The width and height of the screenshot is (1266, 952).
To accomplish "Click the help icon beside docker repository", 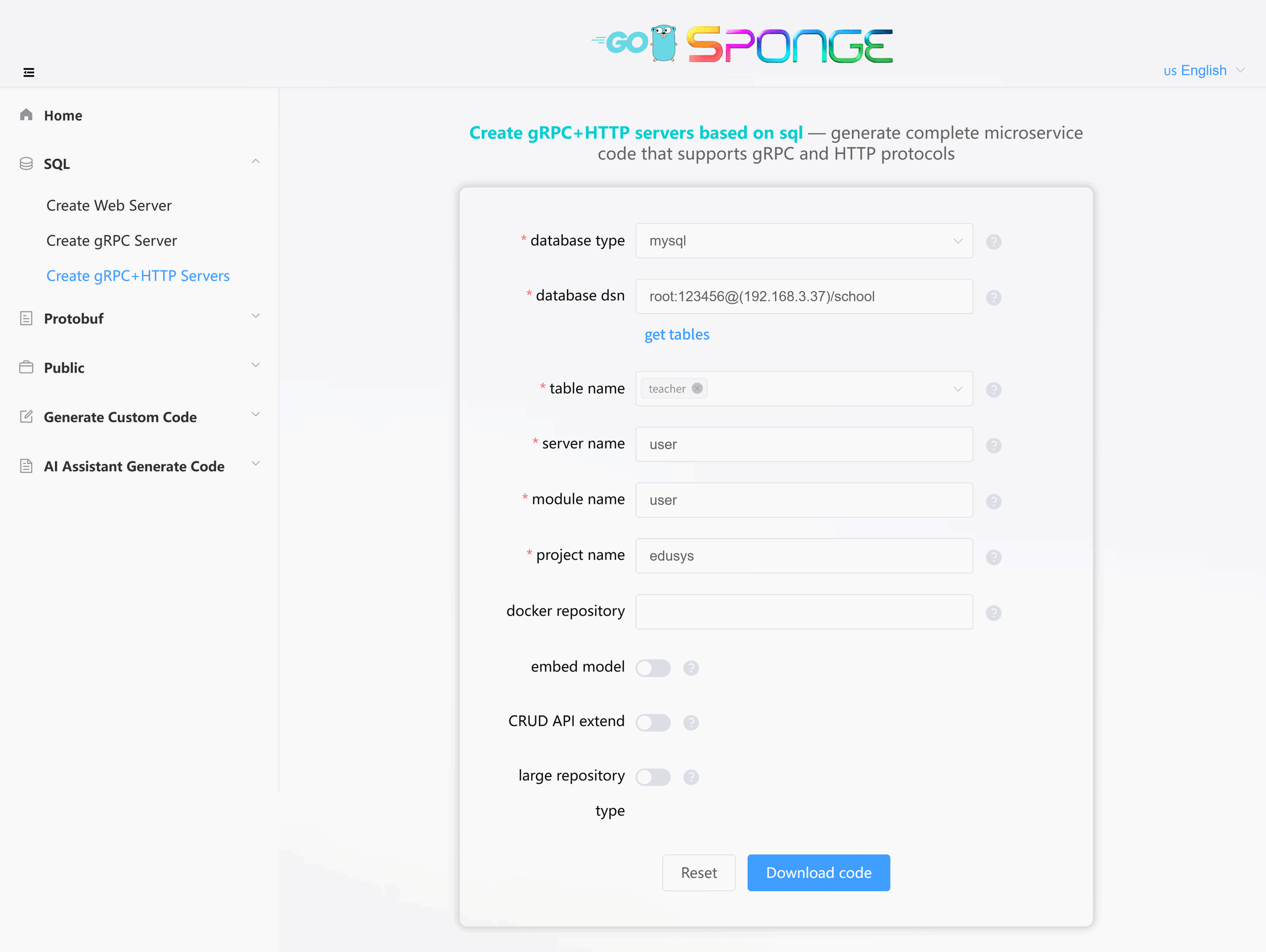I will [x=994, y=613].
